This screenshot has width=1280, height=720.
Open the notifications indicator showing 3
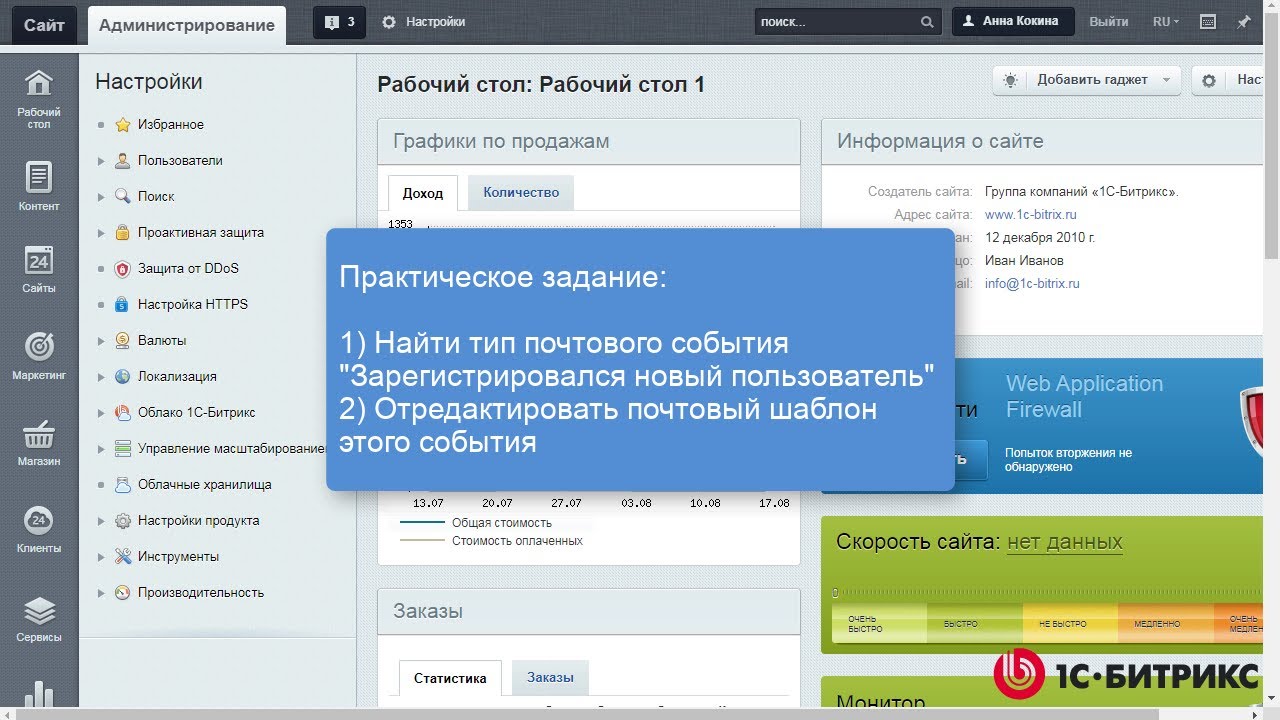339,21
